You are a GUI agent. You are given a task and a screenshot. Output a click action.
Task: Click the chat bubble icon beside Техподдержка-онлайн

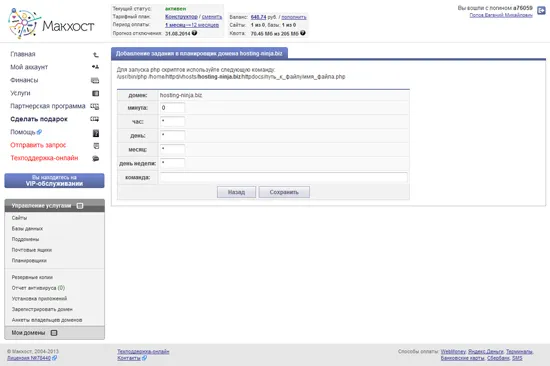pos(95,158)
